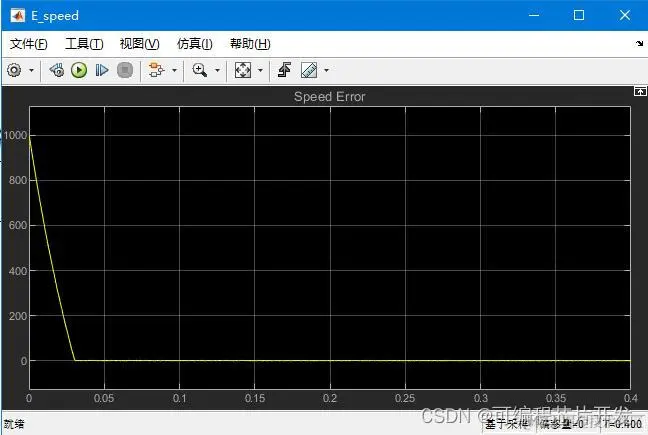648x435 pixels.
Task: Expand the zoom tool dropdown arrow
Action: tap(217, 70)
